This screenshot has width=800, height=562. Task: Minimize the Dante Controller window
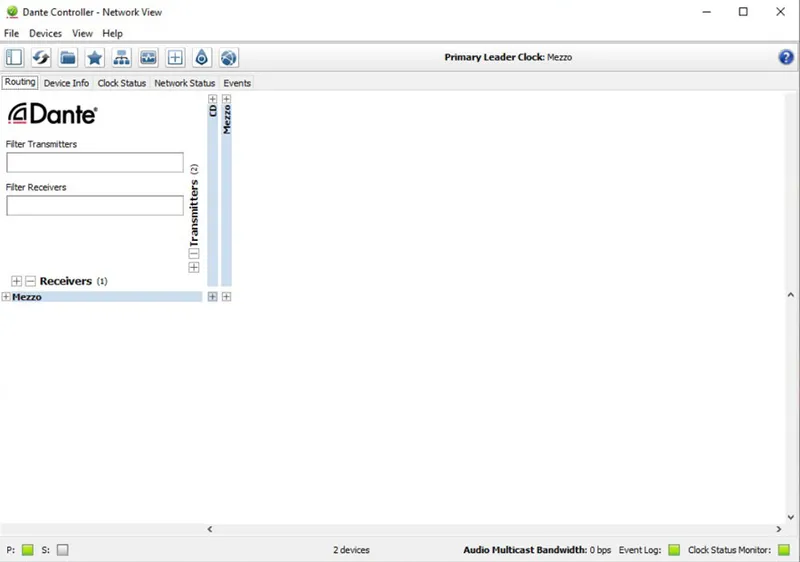(707, 12)
